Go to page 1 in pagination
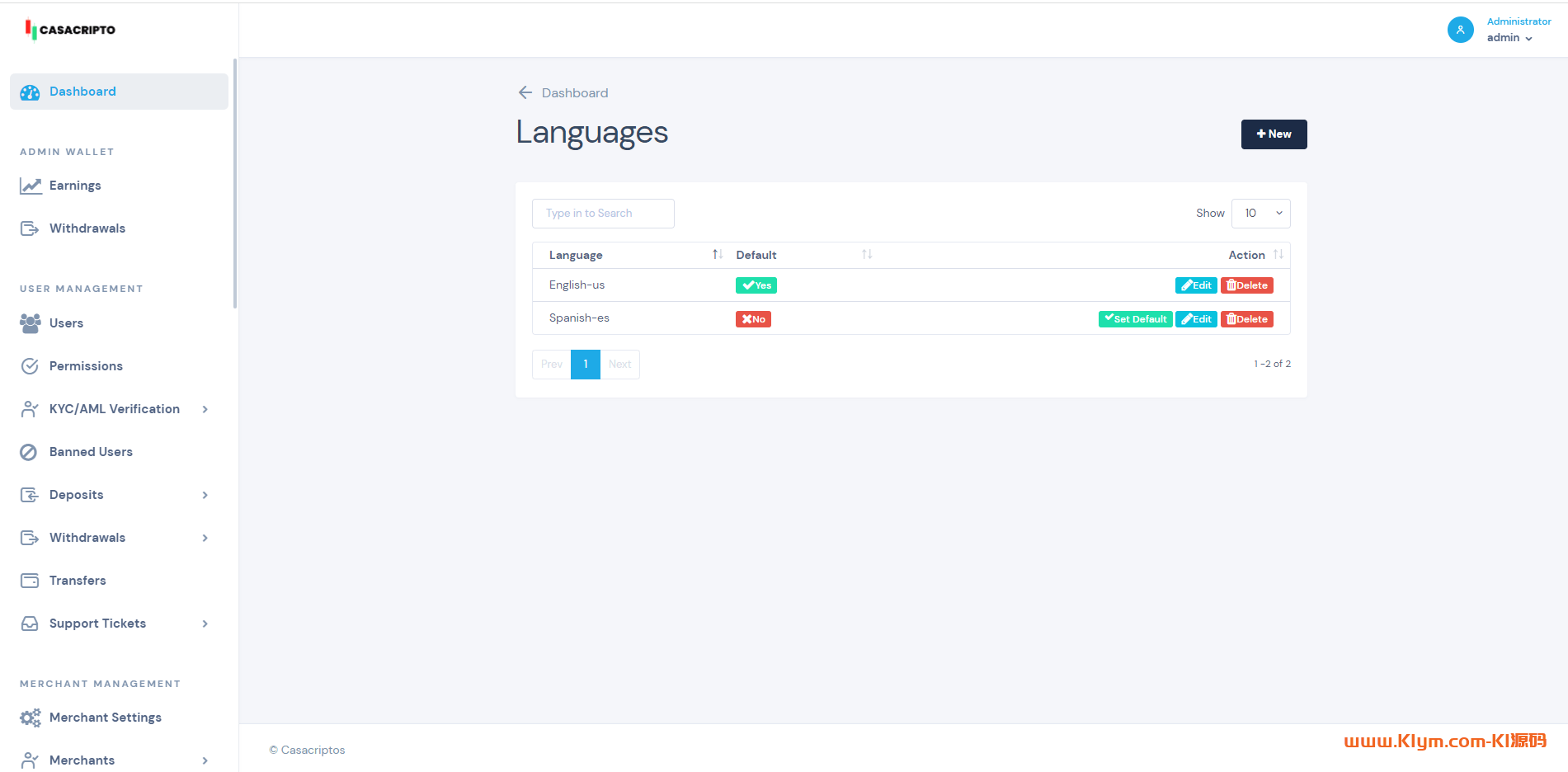The width and height of the screenshot is (1568, 772). 586,365
